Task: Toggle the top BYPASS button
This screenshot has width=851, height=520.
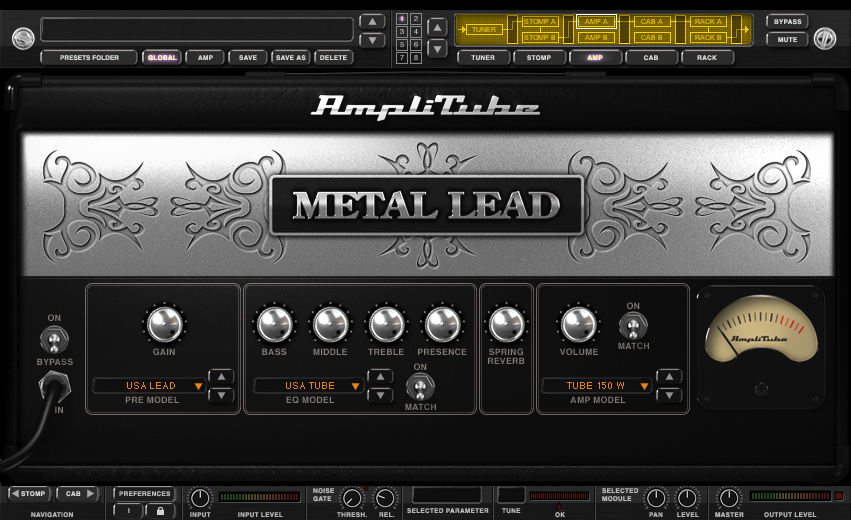Action: point(787,22)
